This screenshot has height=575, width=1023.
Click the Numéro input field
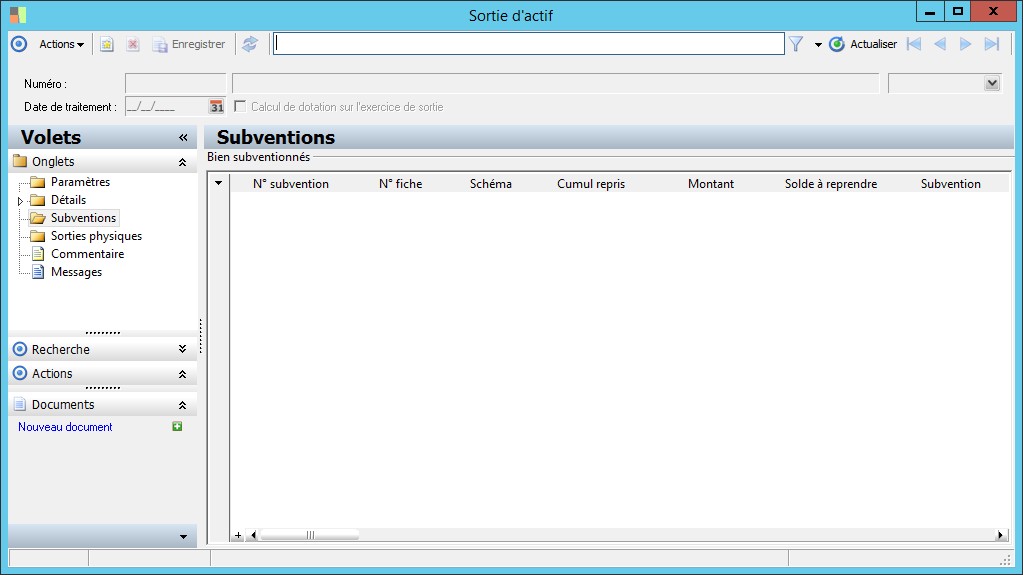coord(176,84)
